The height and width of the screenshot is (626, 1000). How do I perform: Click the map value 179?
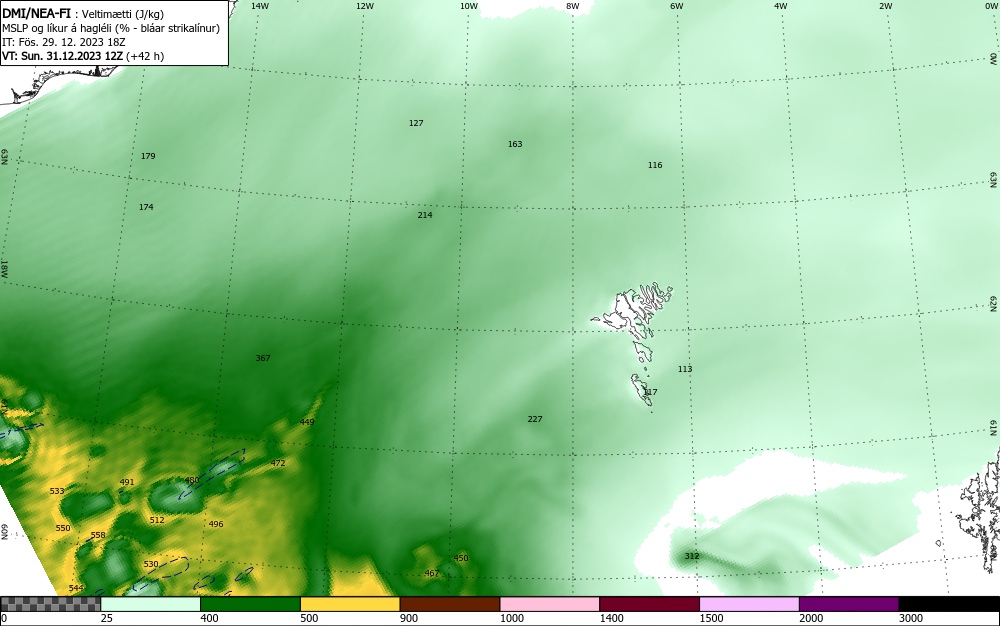[x=148, y=156]
